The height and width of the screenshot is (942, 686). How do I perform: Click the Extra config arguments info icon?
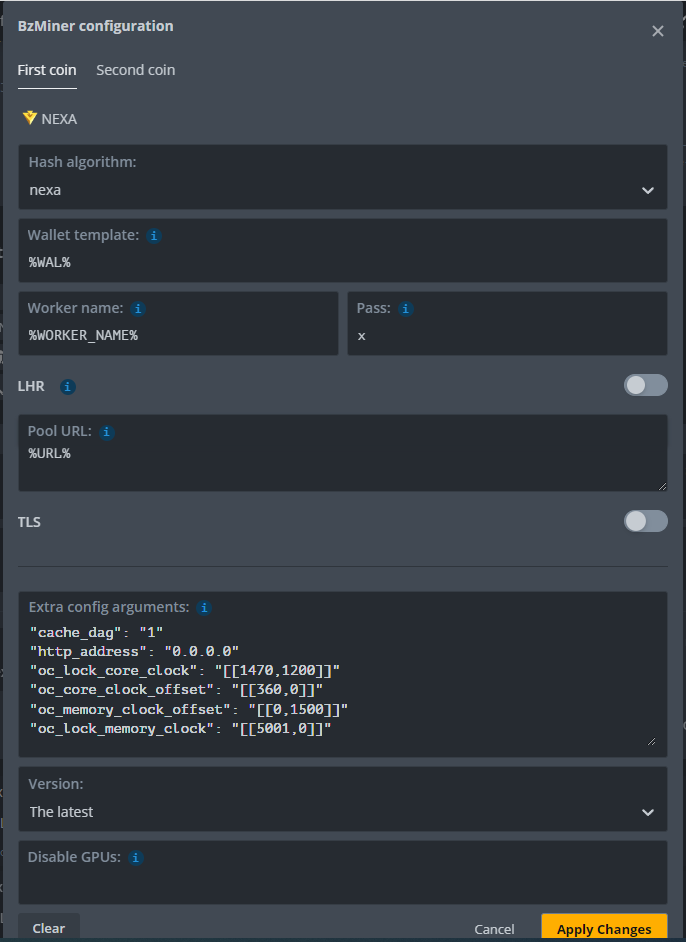pyautogui.click(x=203, y=607)
